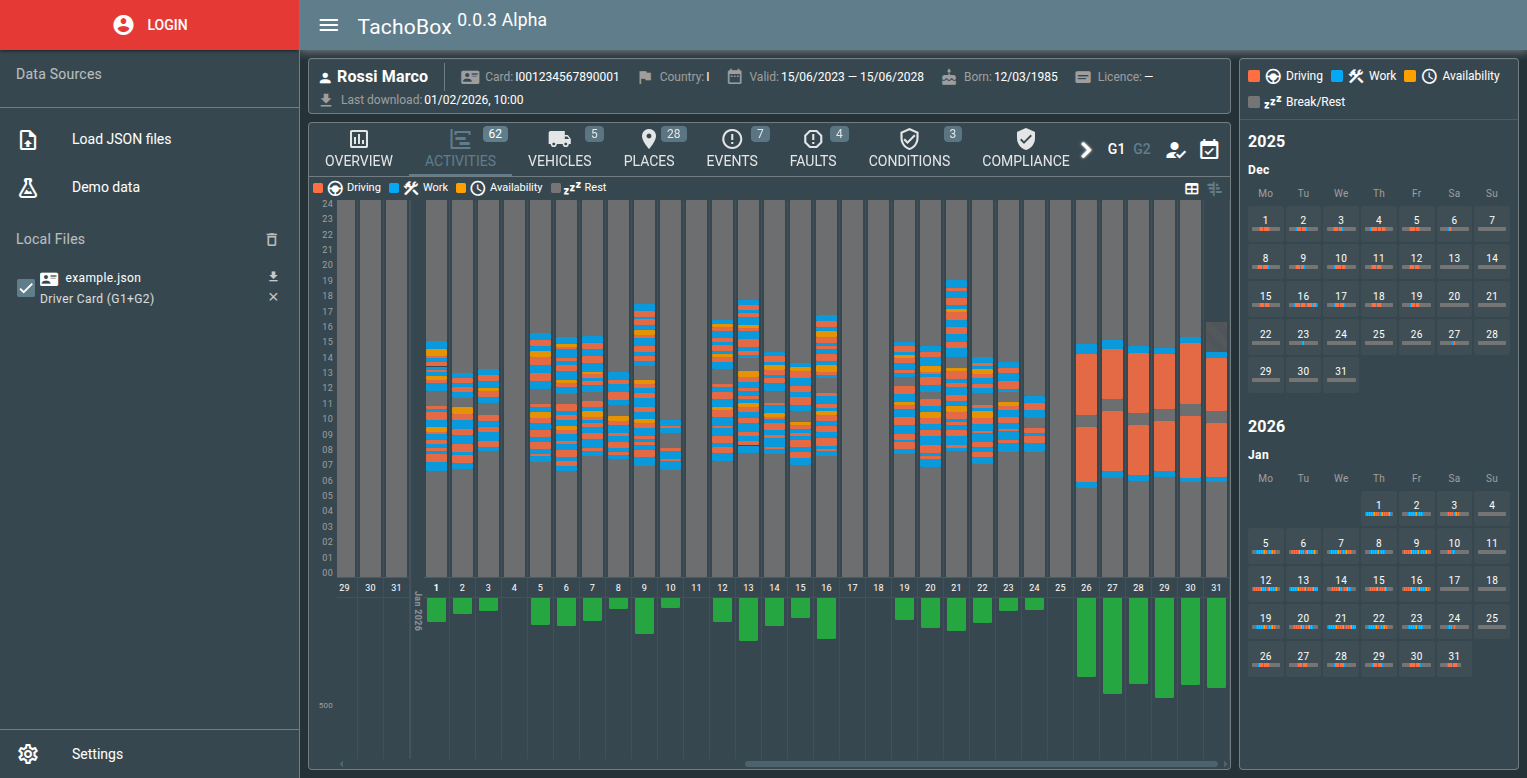This screenshot has width=1527, height=778.
Task: Remove example.json with the X icon
Action: (x=273, y=298)
